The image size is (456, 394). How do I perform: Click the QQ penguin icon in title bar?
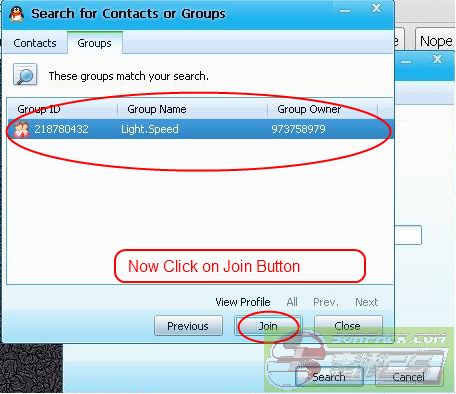pyautogui.click(x=16, y=14)
